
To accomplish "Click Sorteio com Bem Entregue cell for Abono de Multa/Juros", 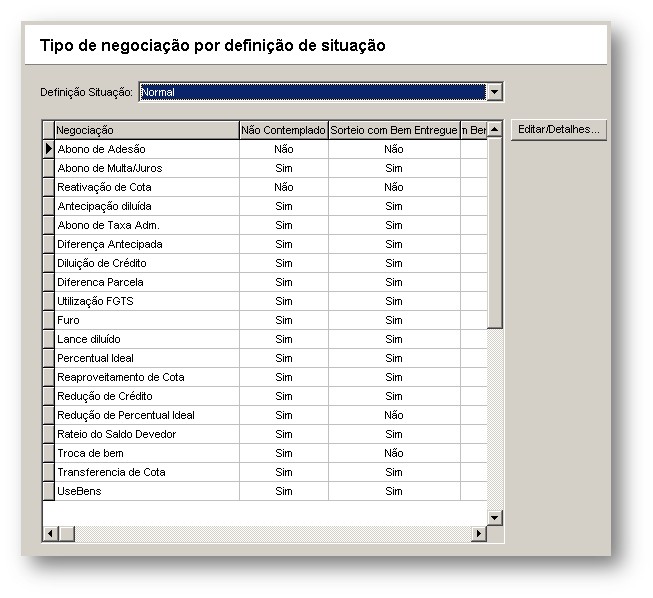I will click(394, 168).
